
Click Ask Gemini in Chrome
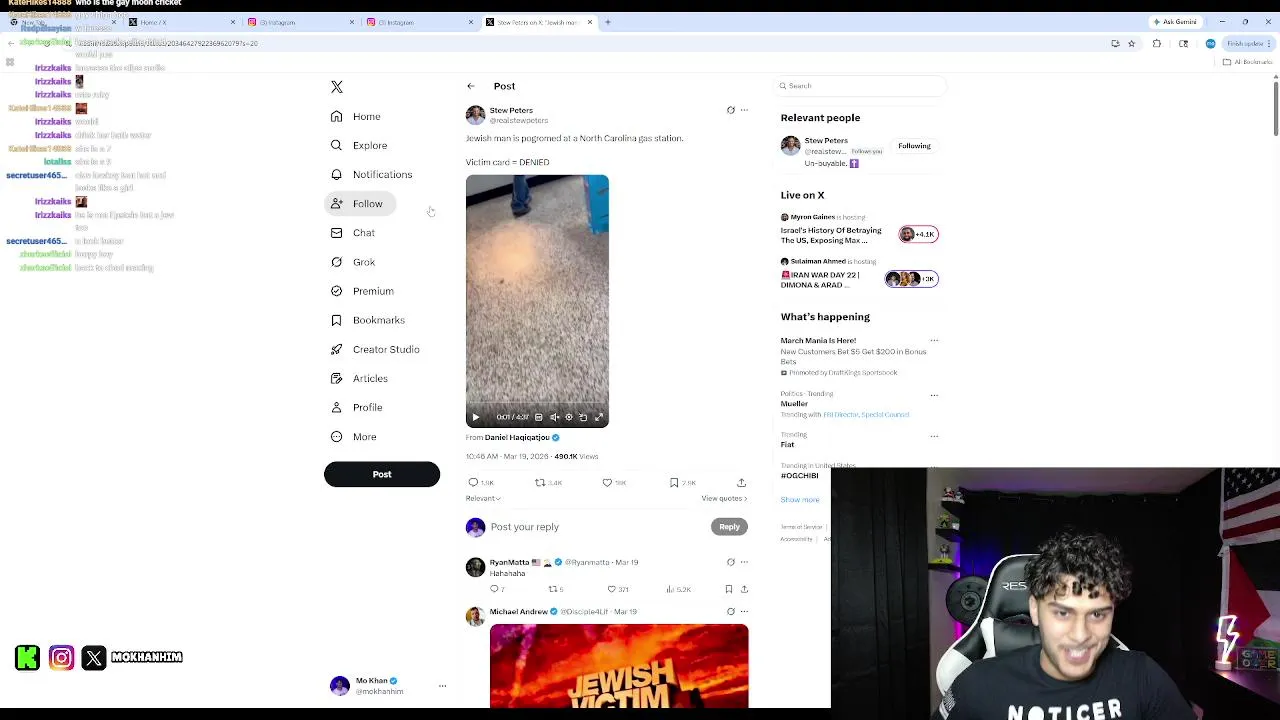click(1175, 22)
